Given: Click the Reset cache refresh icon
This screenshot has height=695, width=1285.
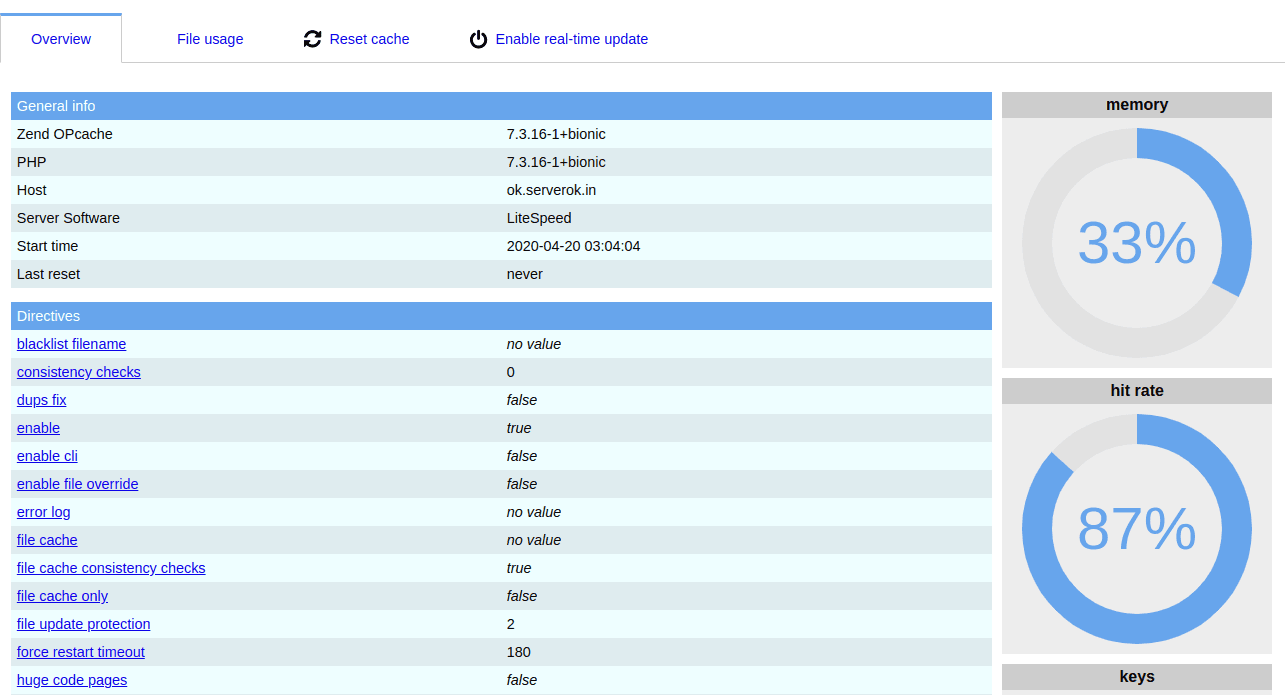Looking at the screenshot, I should pos(312,38).
